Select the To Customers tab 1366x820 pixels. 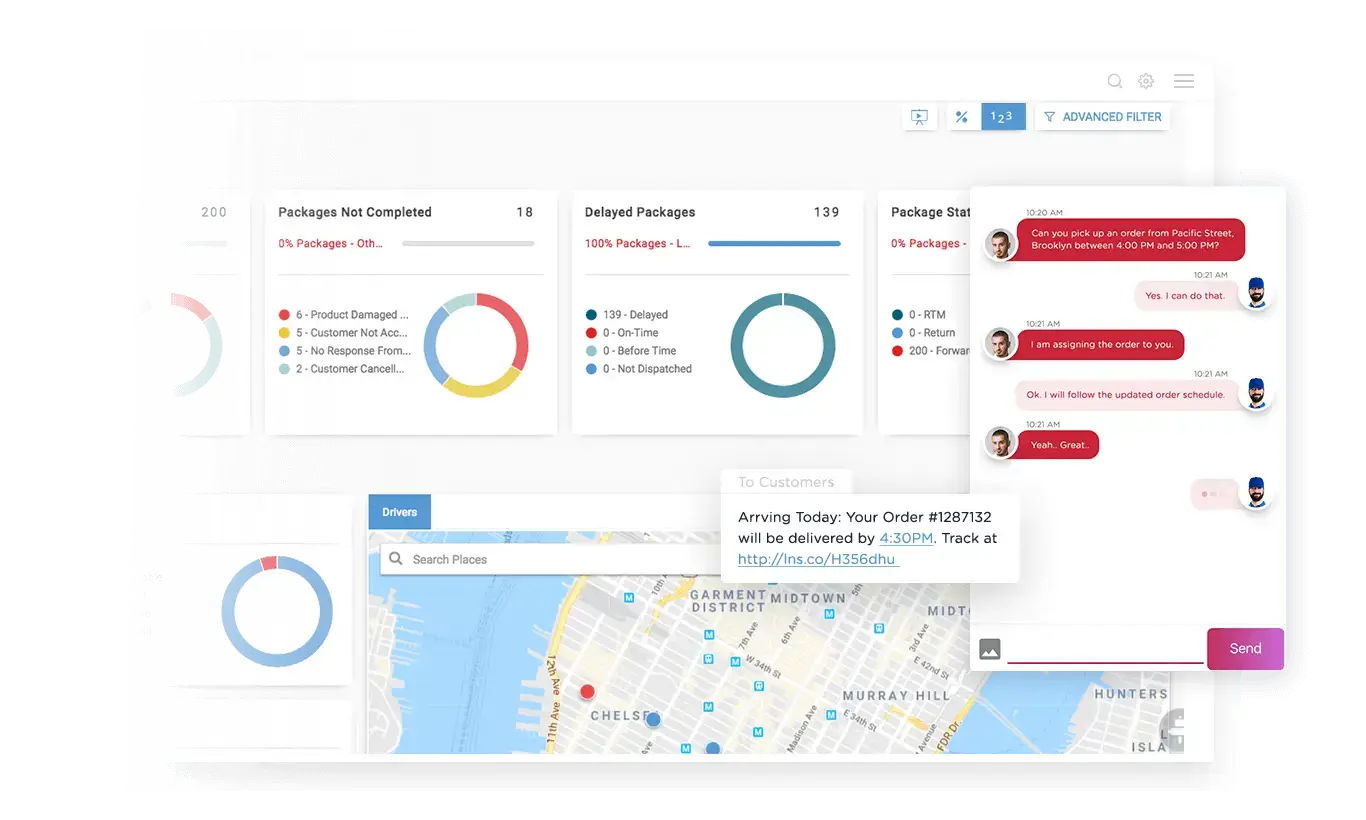(786, 482)
